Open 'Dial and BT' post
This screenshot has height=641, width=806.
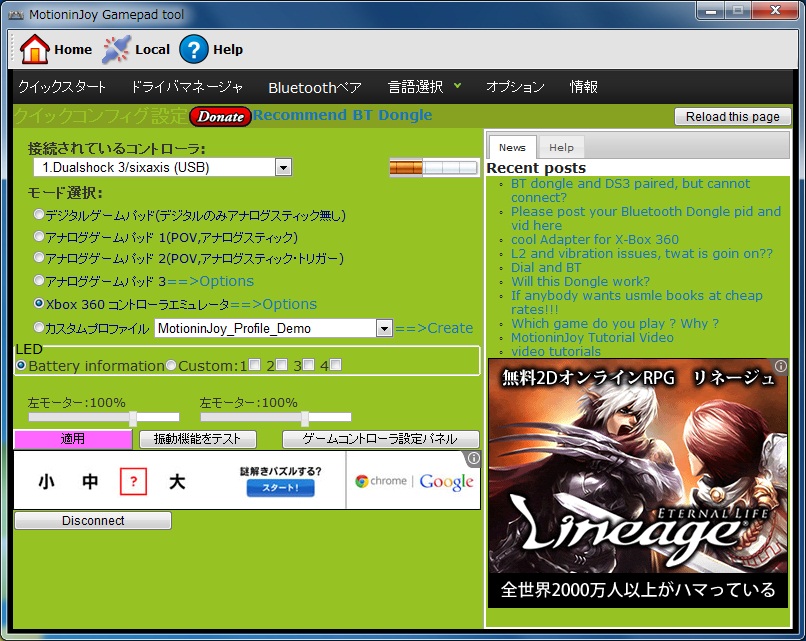[x=546, y=267]
